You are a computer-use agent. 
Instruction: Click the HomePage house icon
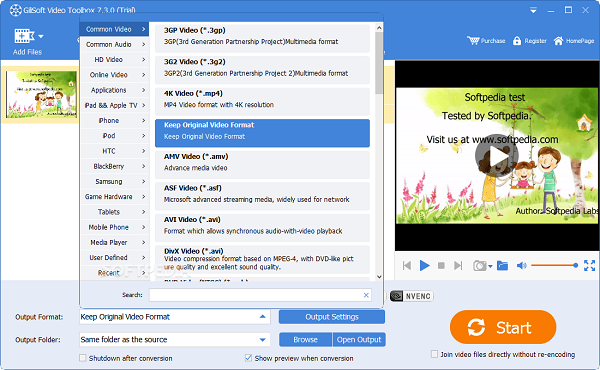(558, 41)
